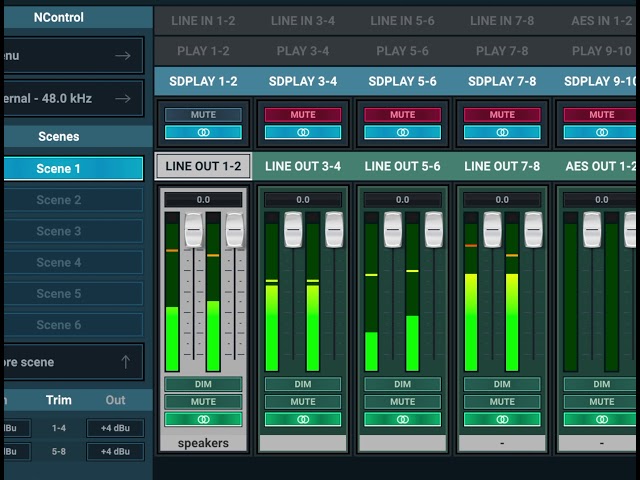Image resolution: width=640 pixels, height=480 pixels.
Task: Select the PLAY 3-4 source
Action: 303,51
